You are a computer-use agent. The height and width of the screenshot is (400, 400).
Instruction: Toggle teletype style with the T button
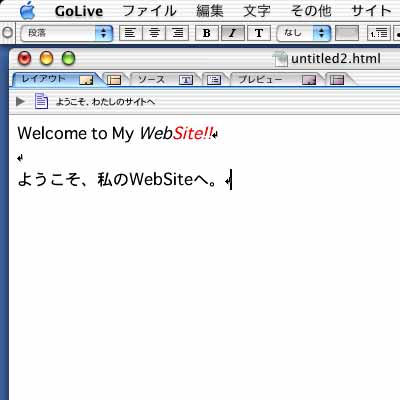pyautogui.click(x=259, y=33)
